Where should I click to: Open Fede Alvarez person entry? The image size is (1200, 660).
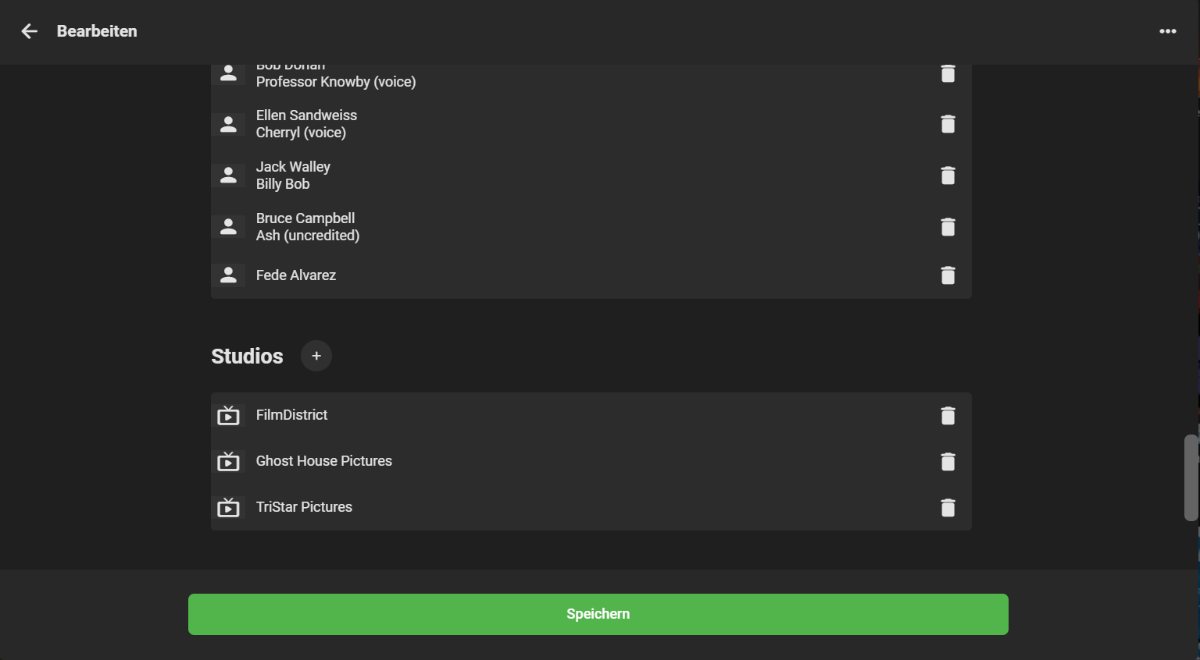296,275
